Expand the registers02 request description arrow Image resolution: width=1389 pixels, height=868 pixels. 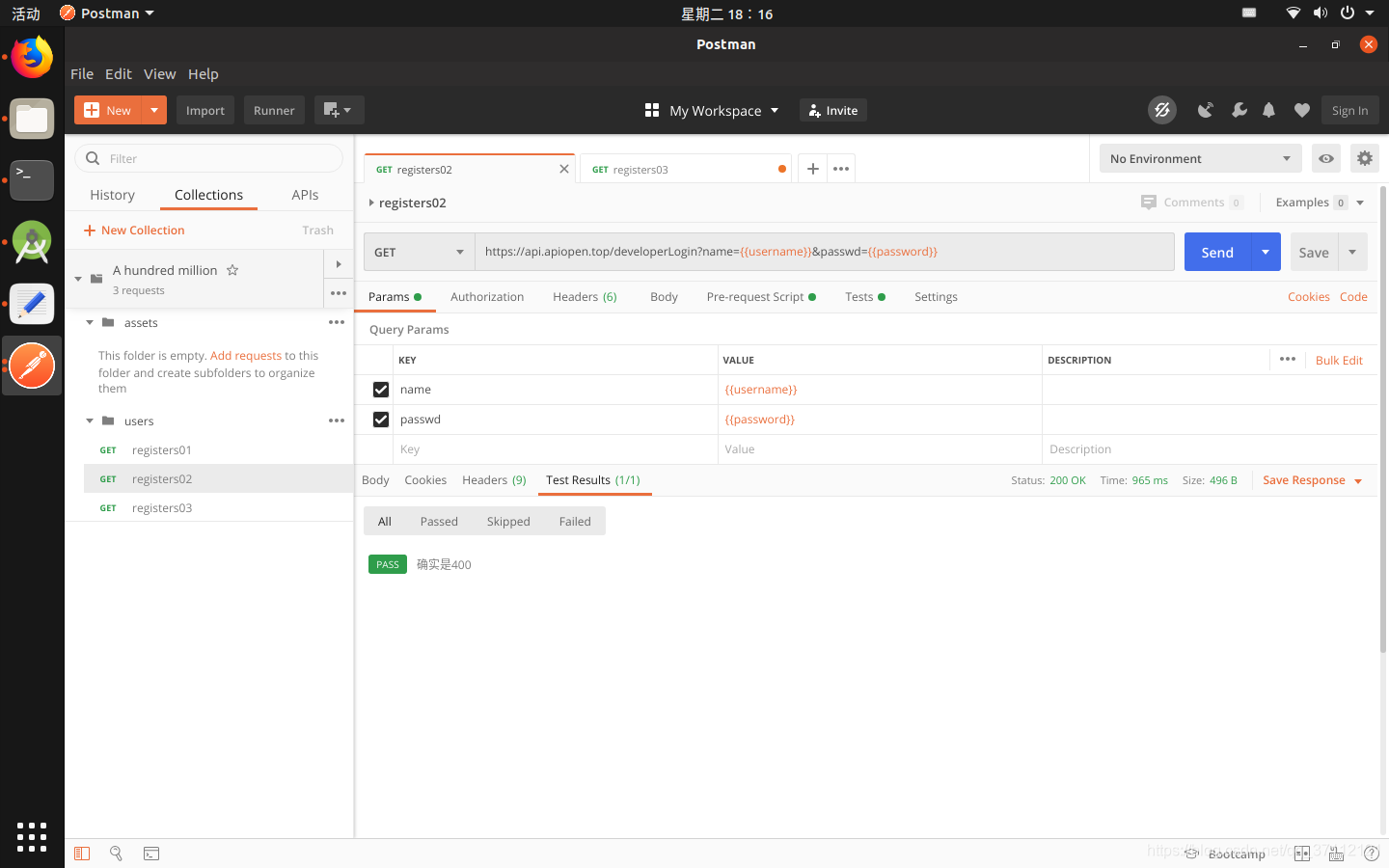(371, 203)
